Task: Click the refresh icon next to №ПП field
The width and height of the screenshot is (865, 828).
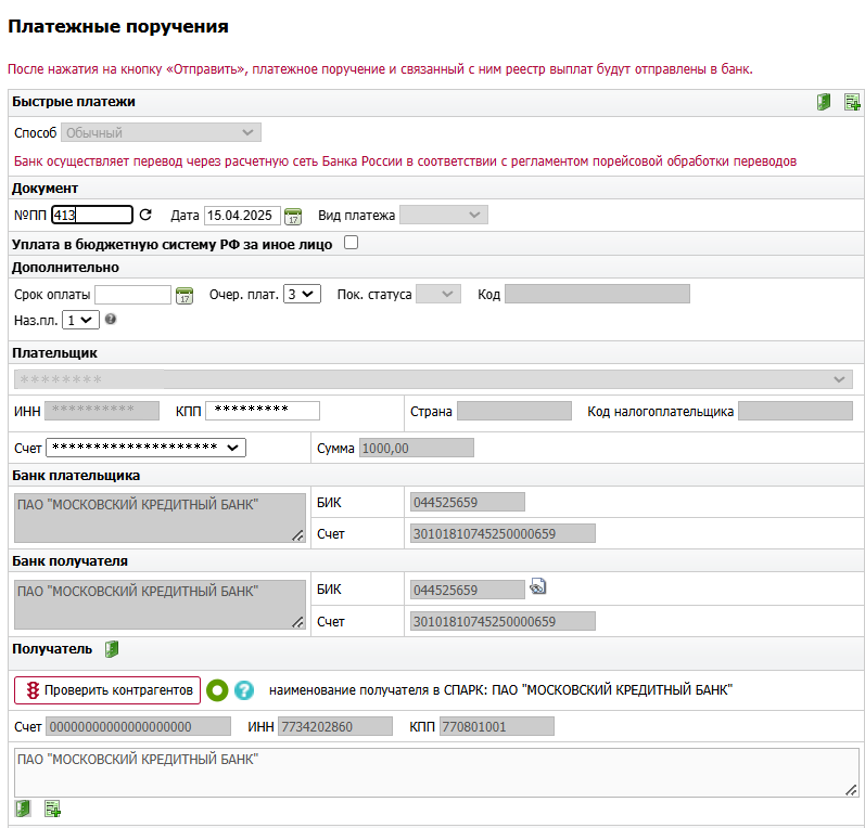Action: (x=145, y=215)
